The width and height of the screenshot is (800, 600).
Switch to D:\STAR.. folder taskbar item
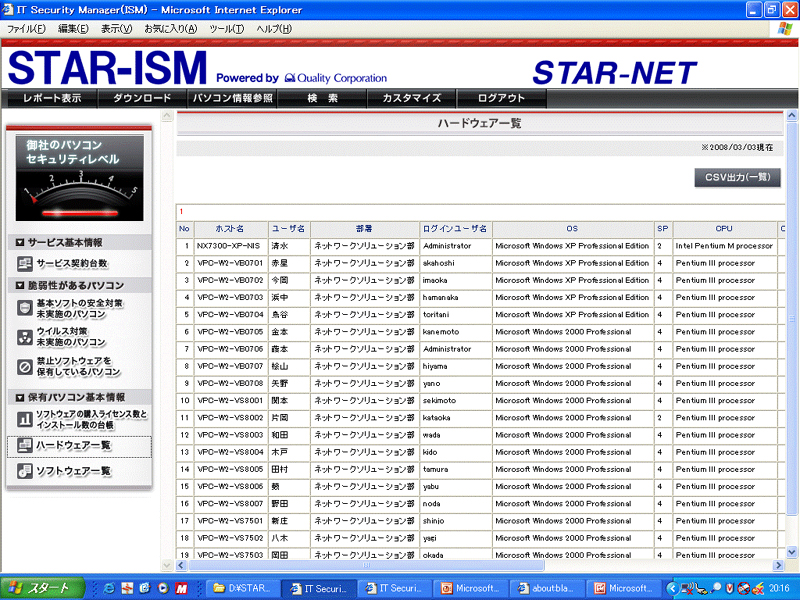click(243, 588)
